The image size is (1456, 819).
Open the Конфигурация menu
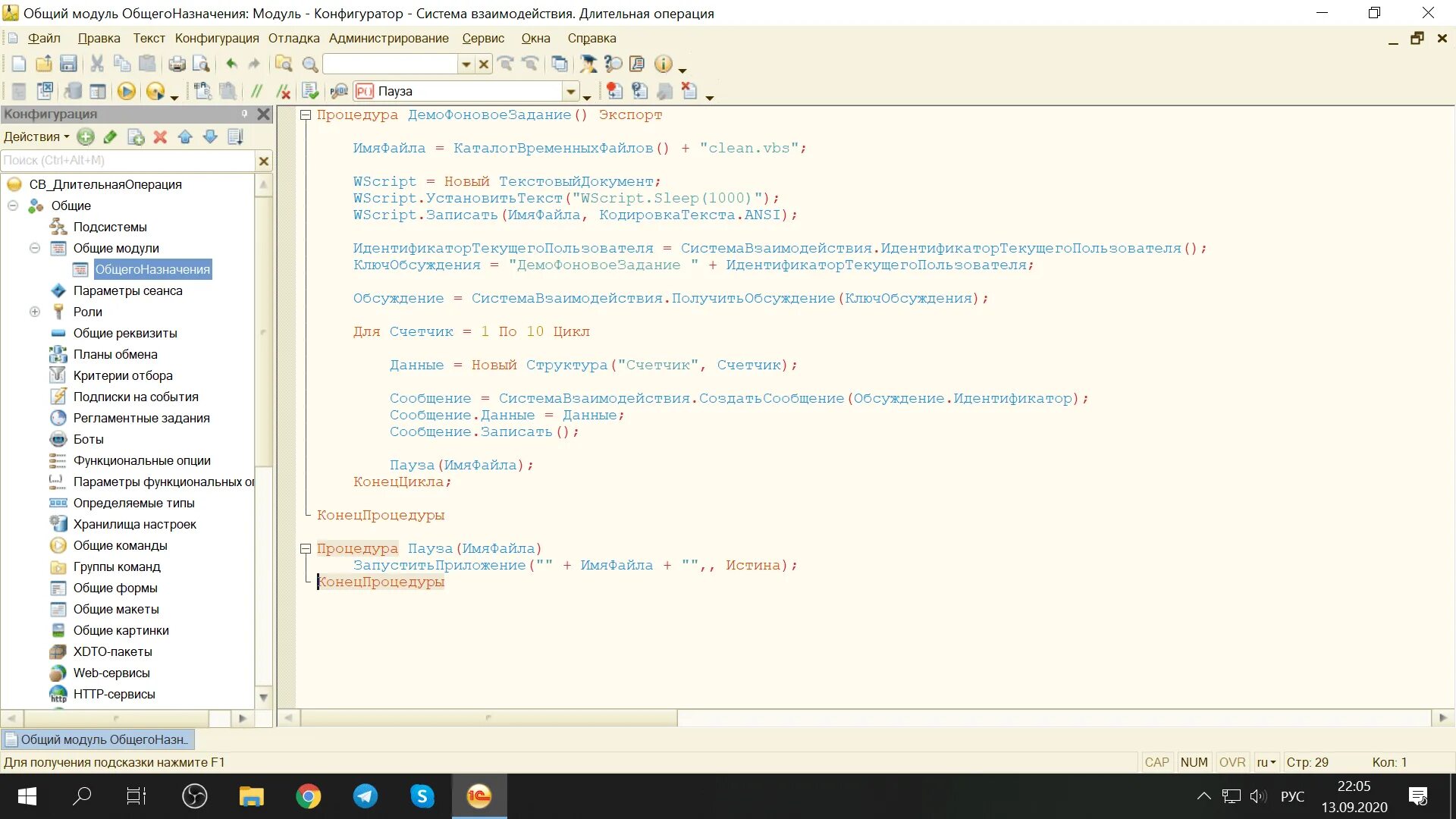click(217, 39)
